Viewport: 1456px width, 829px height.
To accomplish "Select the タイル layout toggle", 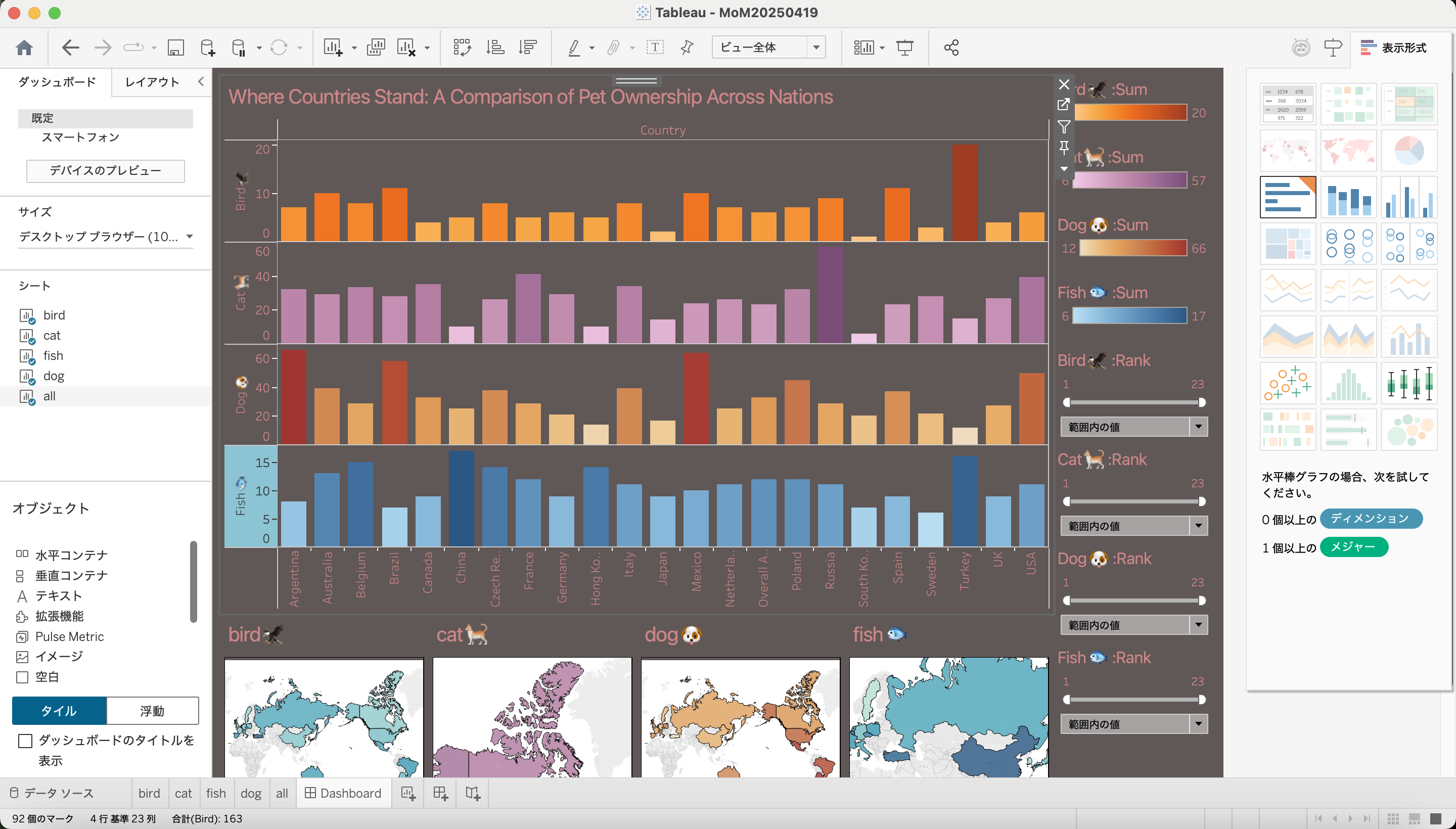I will click(59, 711).
